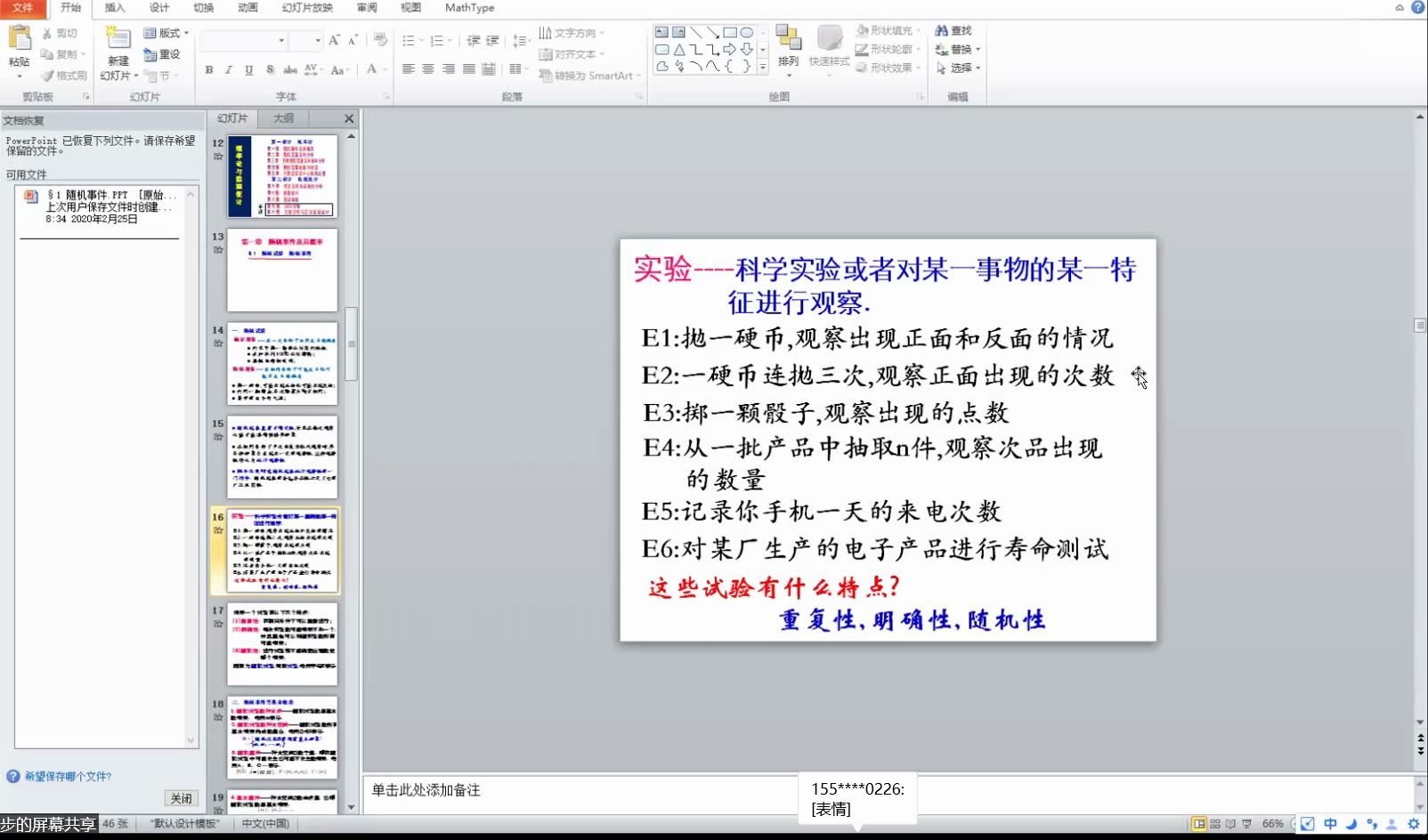Viewport: 1428px width, 840px height.
Task: Click the Cut (剪切) scissors icon
Action: pyautogui.click(x=47, y=34)
